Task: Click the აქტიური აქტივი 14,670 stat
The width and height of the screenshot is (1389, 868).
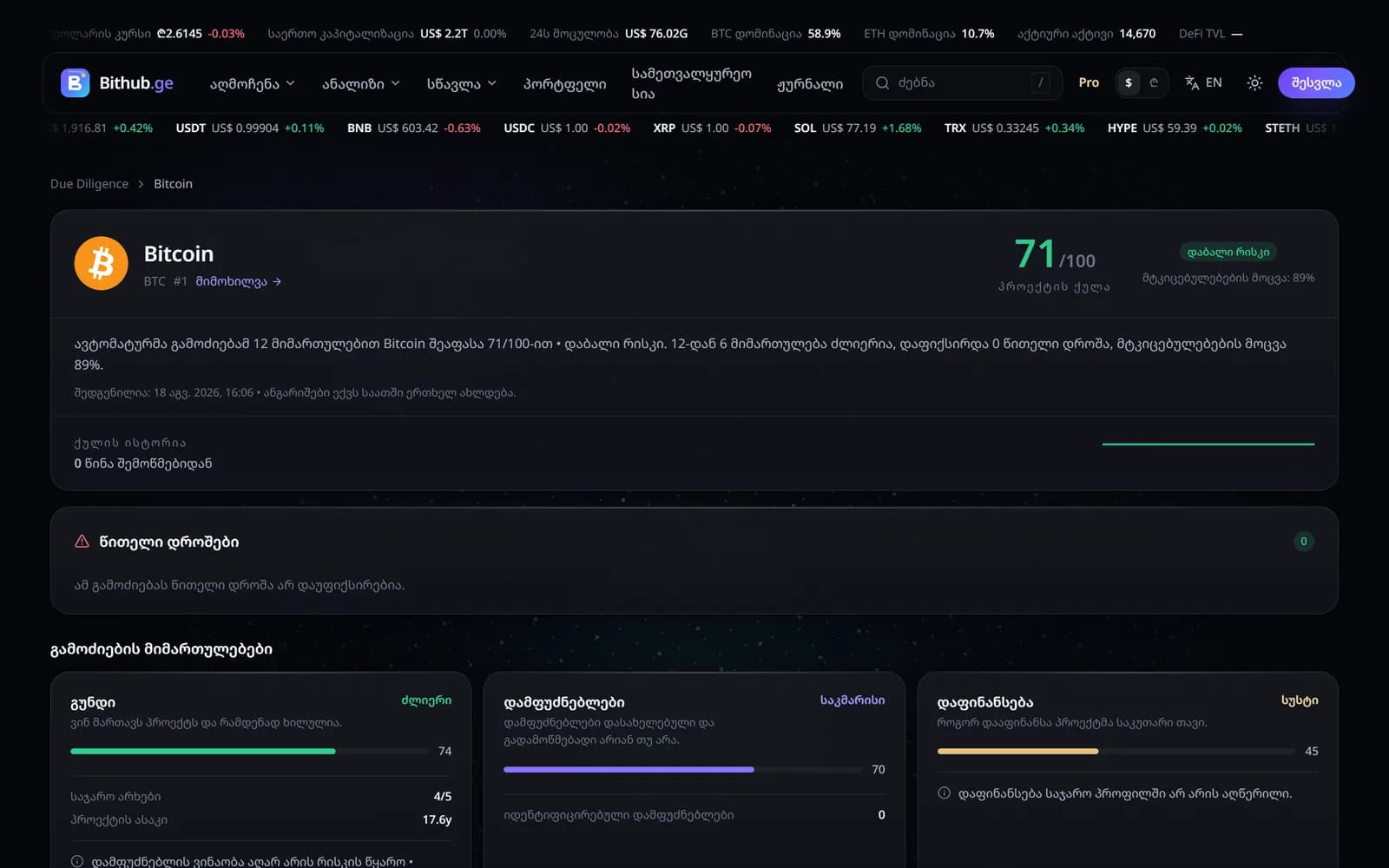Action: (x=1086, y=34)
